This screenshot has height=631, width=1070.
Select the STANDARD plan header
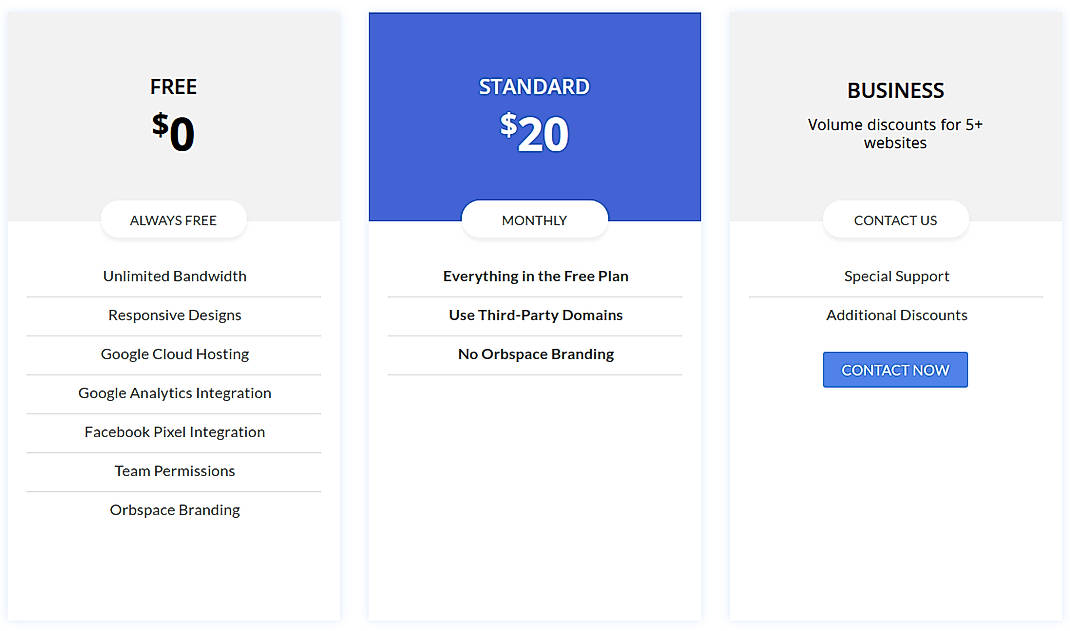coord(534,87)
